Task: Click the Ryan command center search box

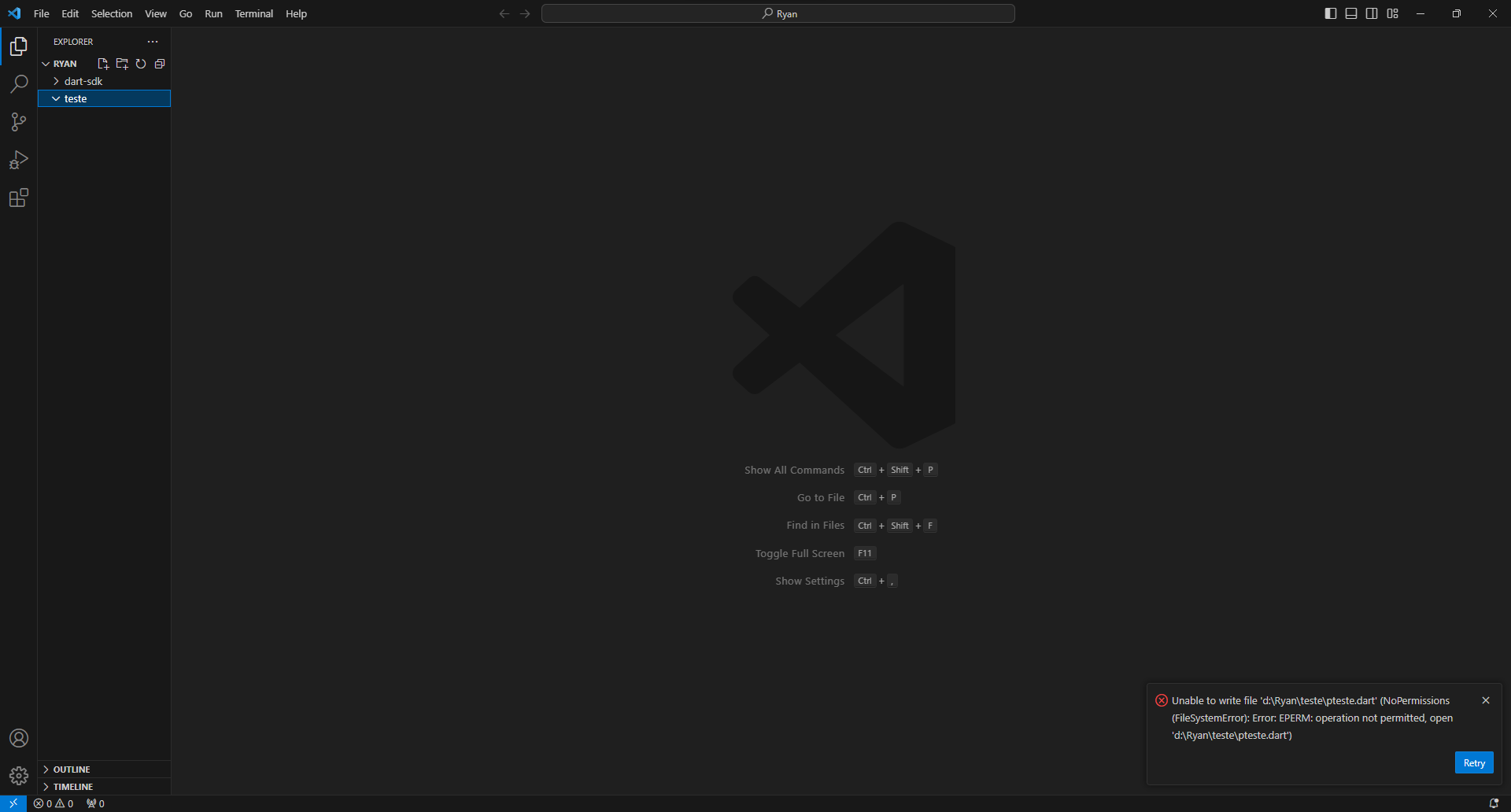Action: [778, 13]
